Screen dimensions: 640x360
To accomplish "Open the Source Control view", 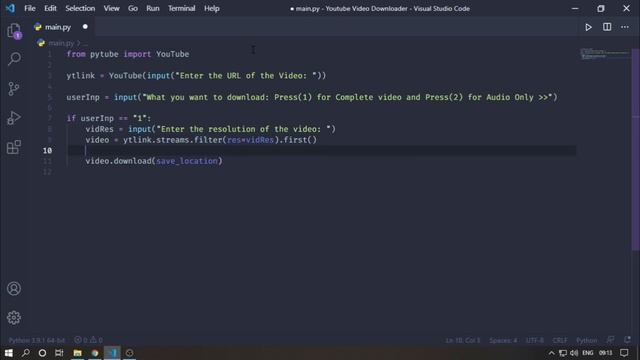I will 14,89.
